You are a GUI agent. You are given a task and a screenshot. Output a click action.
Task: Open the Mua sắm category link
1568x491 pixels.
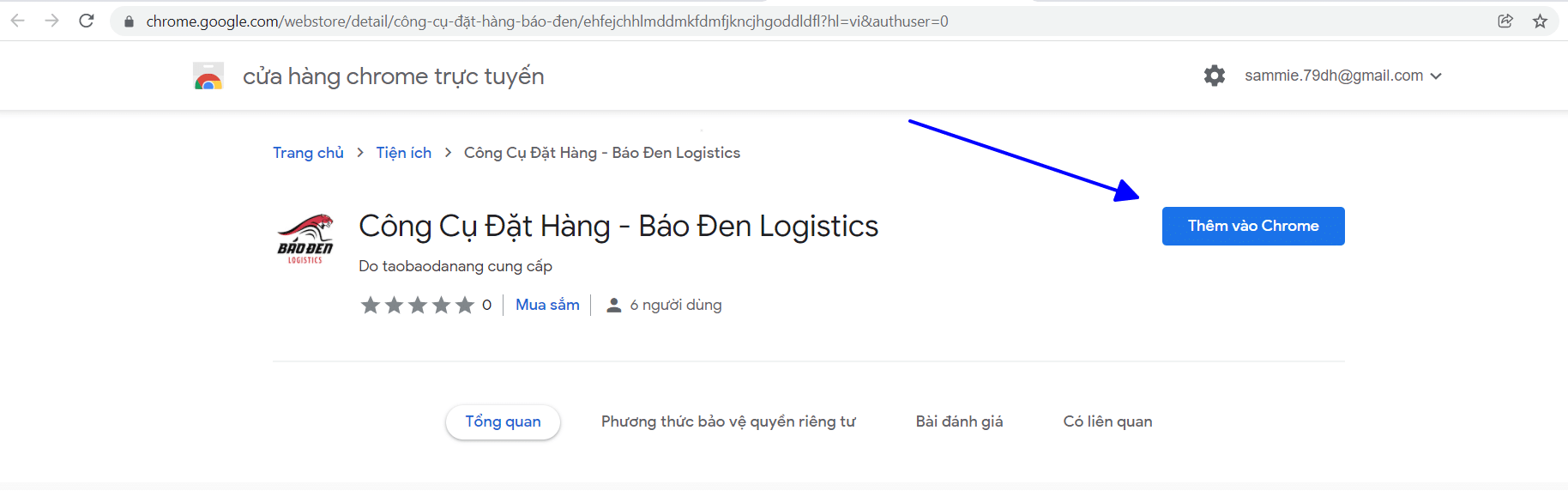[547, 305]
